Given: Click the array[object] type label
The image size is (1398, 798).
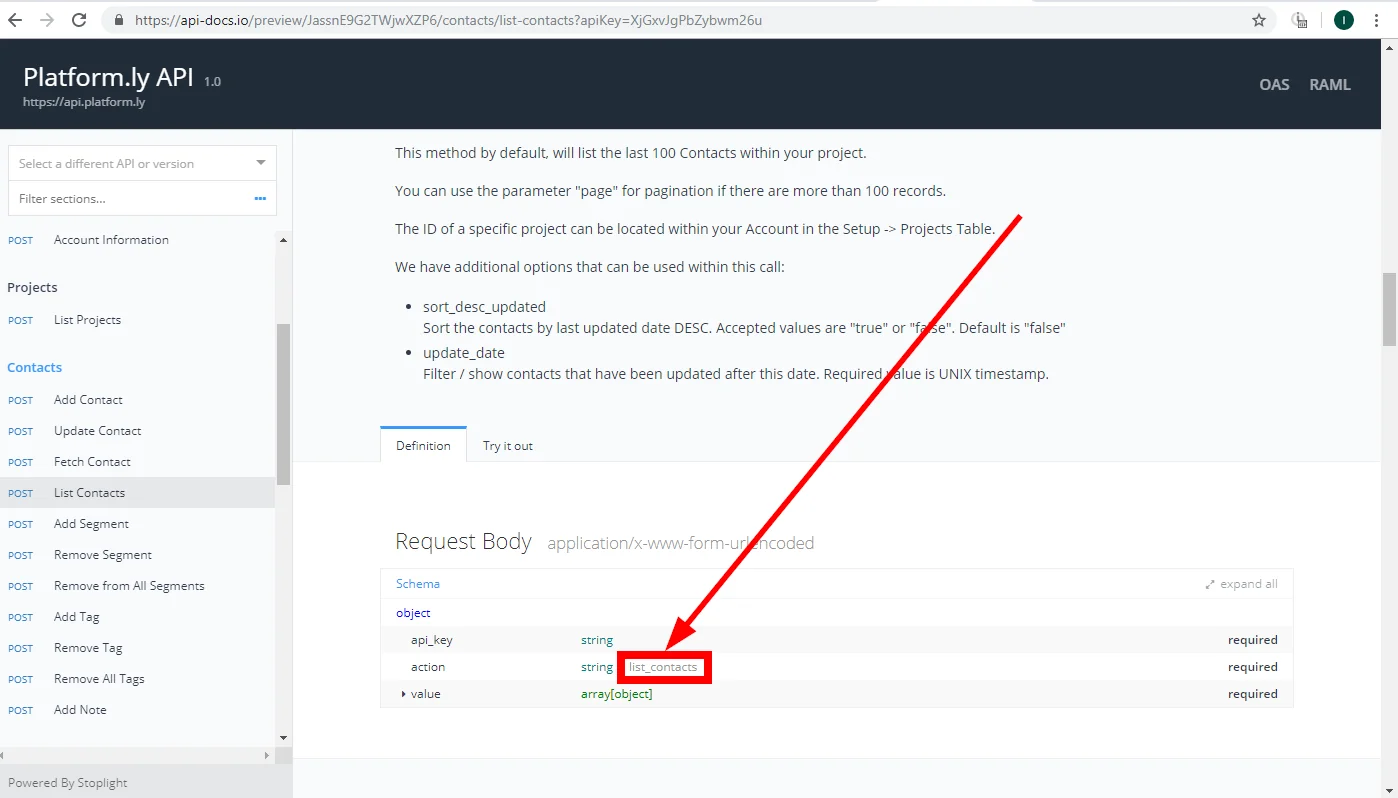Looking at the screenshot, I should (616, 694).
